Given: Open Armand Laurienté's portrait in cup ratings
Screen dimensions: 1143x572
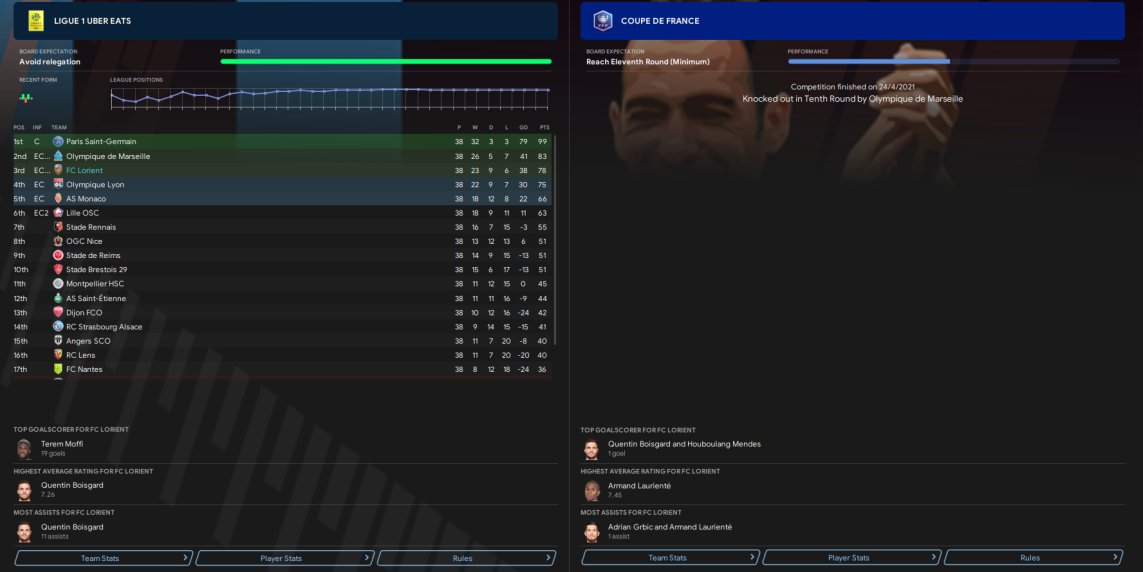Looking at the screenshot, I should [x=591, y=490].
